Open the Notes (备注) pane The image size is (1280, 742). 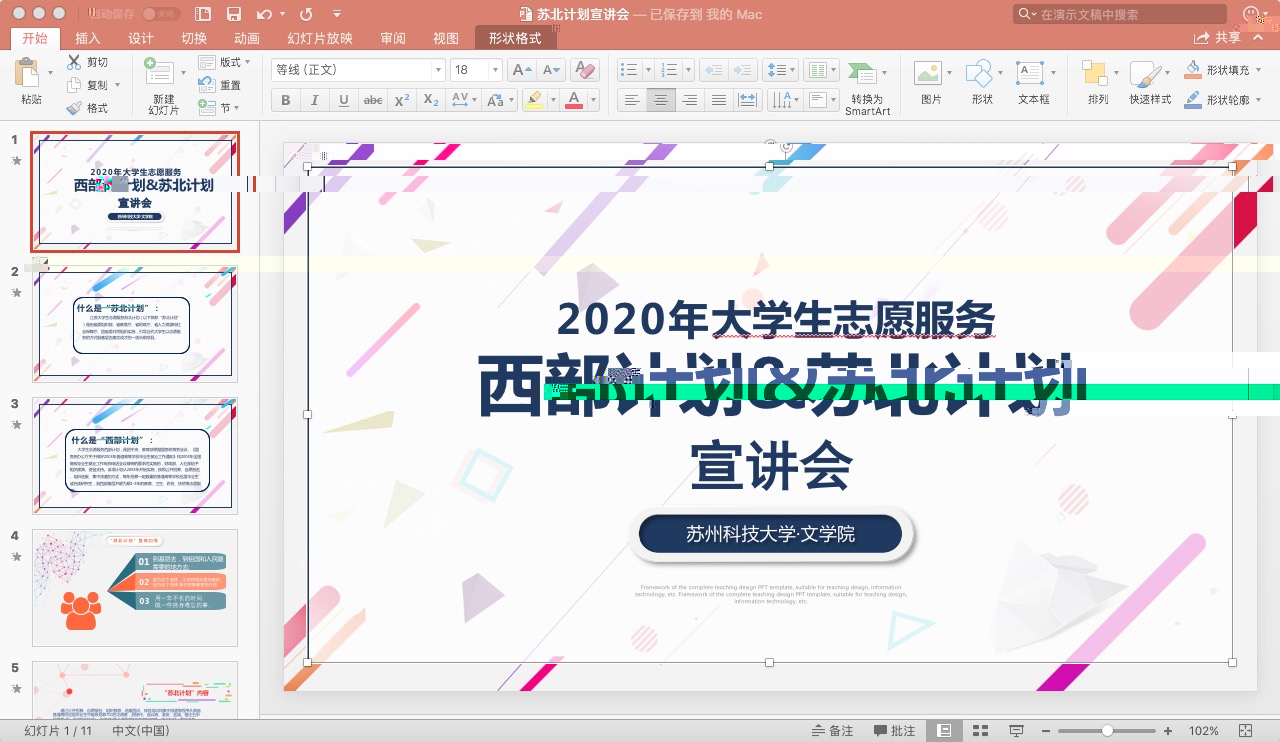pyautogui.click(x=832, y=731)
